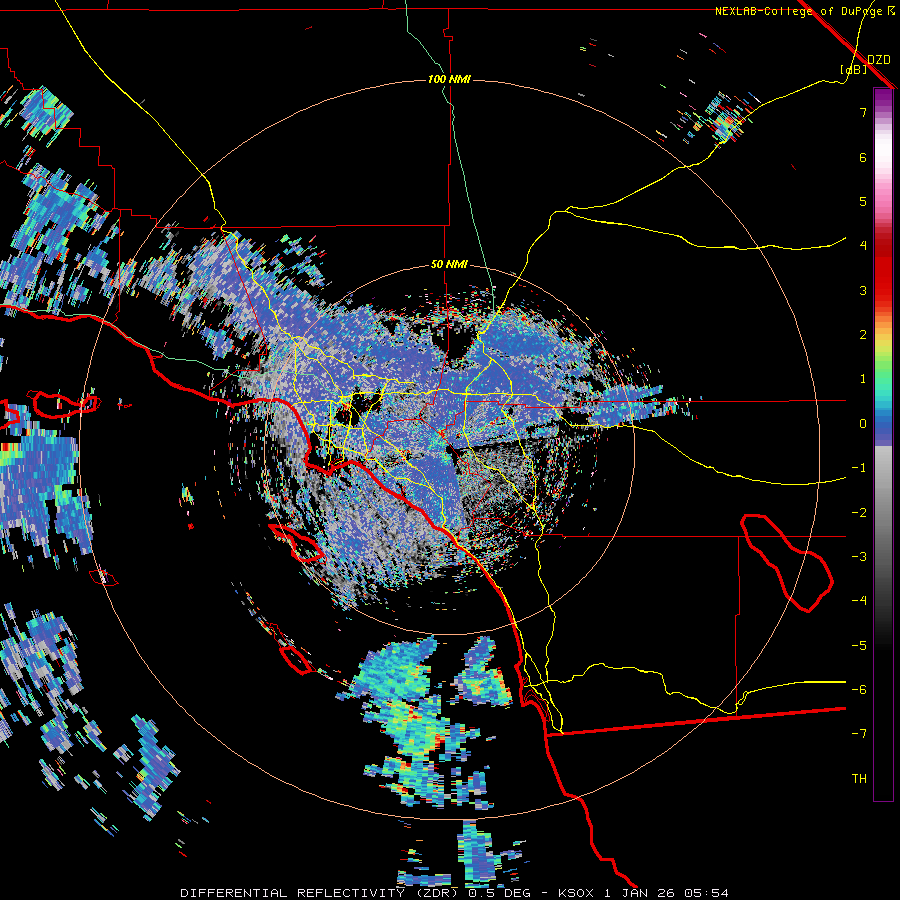The height and width of the screenshot is (900, 900).
Task: Click the 05:54 timestamp in the caption
Action: 709,893
